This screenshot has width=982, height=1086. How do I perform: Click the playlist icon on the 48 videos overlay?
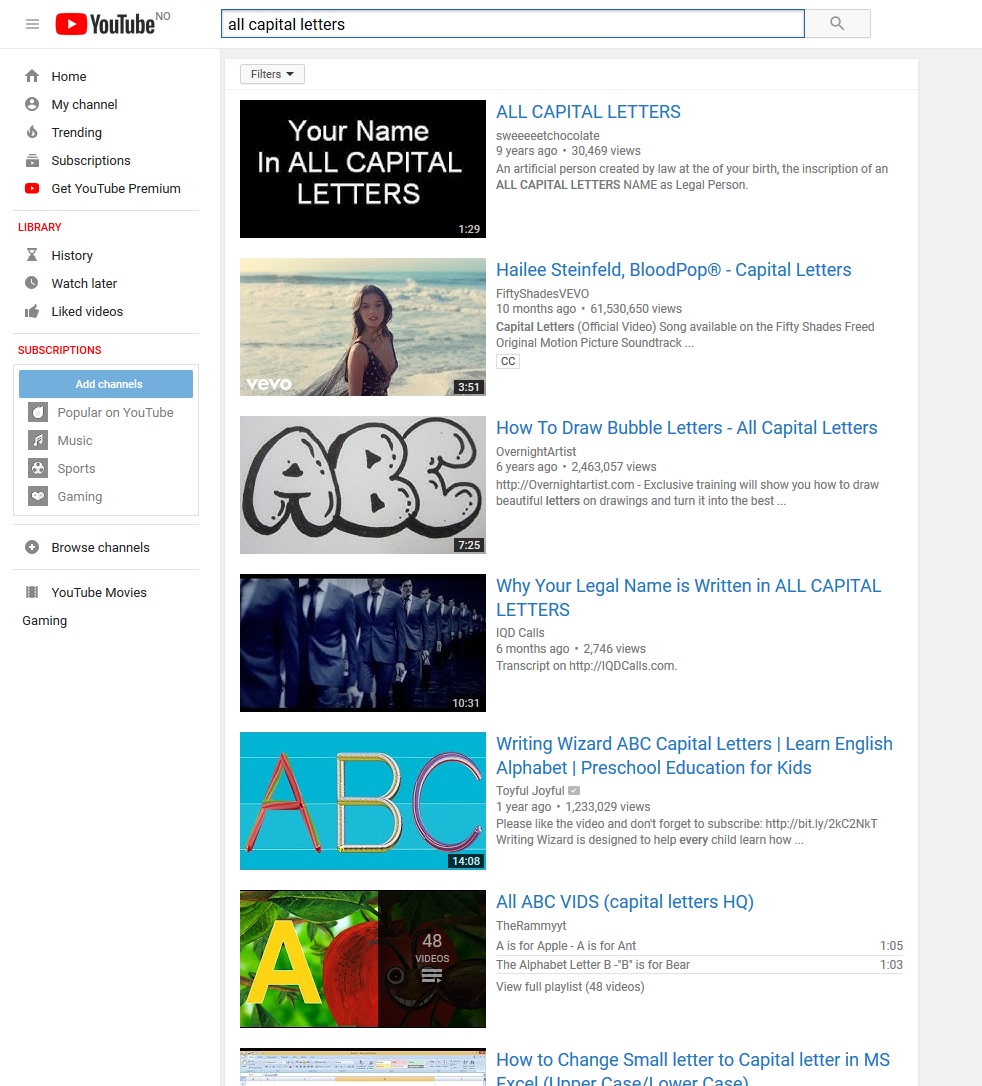(x=432, y=976)
